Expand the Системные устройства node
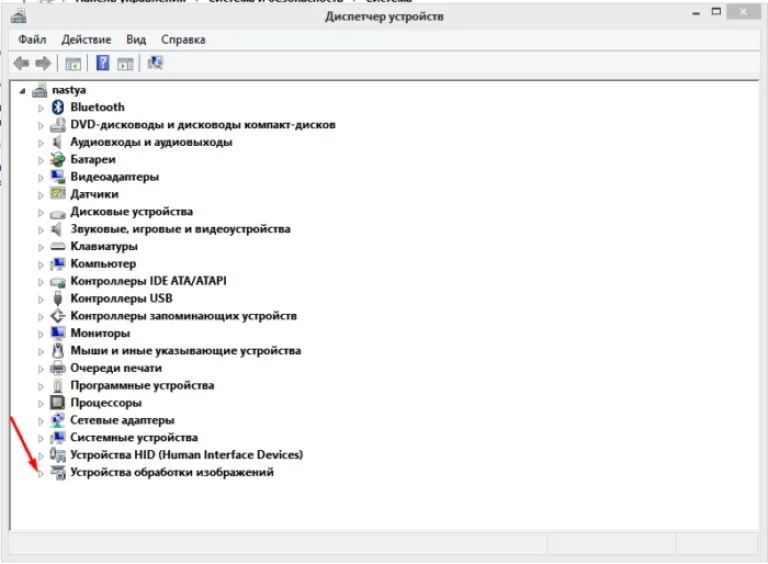 [41, 438]
